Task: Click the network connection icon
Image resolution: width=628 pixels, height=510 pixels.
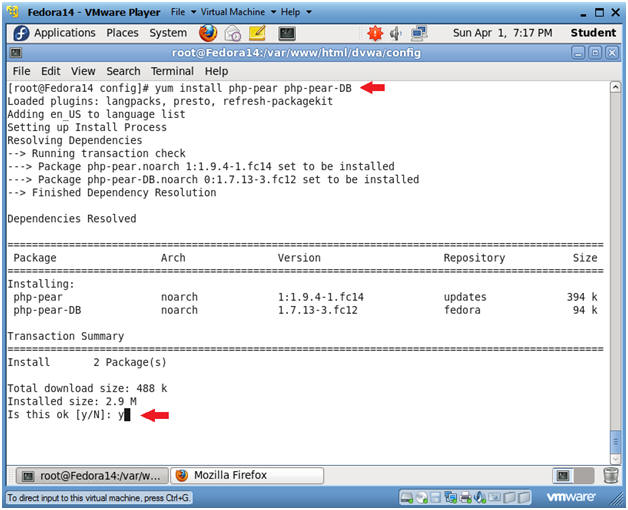Action: click(419, 33)
